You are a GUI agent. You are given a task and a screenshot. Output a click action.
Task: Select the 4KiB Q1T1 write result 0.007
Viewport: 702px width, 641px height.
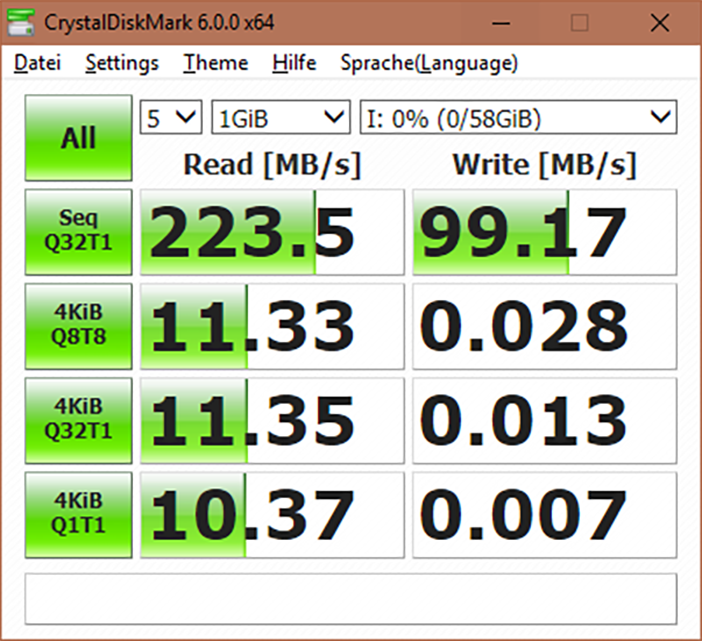tap(544, 515)
